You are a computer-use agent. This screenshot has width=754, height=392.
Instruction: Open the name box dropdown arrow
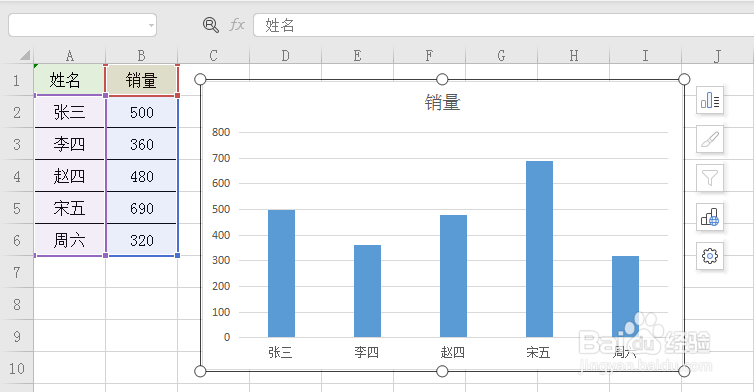(x=151, y=25)
